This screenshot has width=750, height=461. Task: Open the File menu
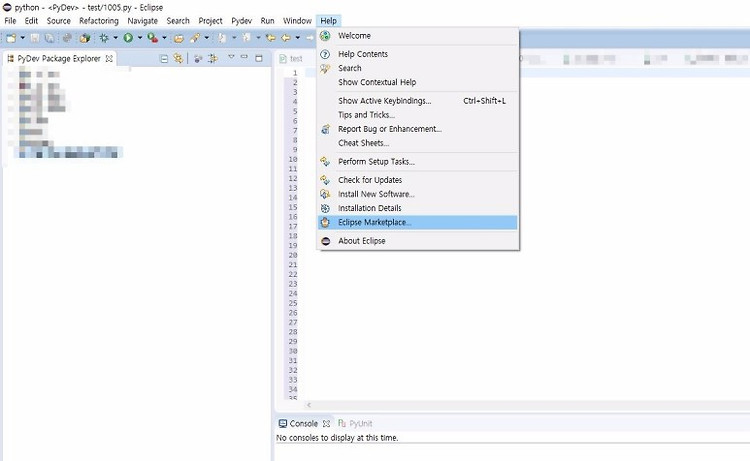(x=10, y=21)
